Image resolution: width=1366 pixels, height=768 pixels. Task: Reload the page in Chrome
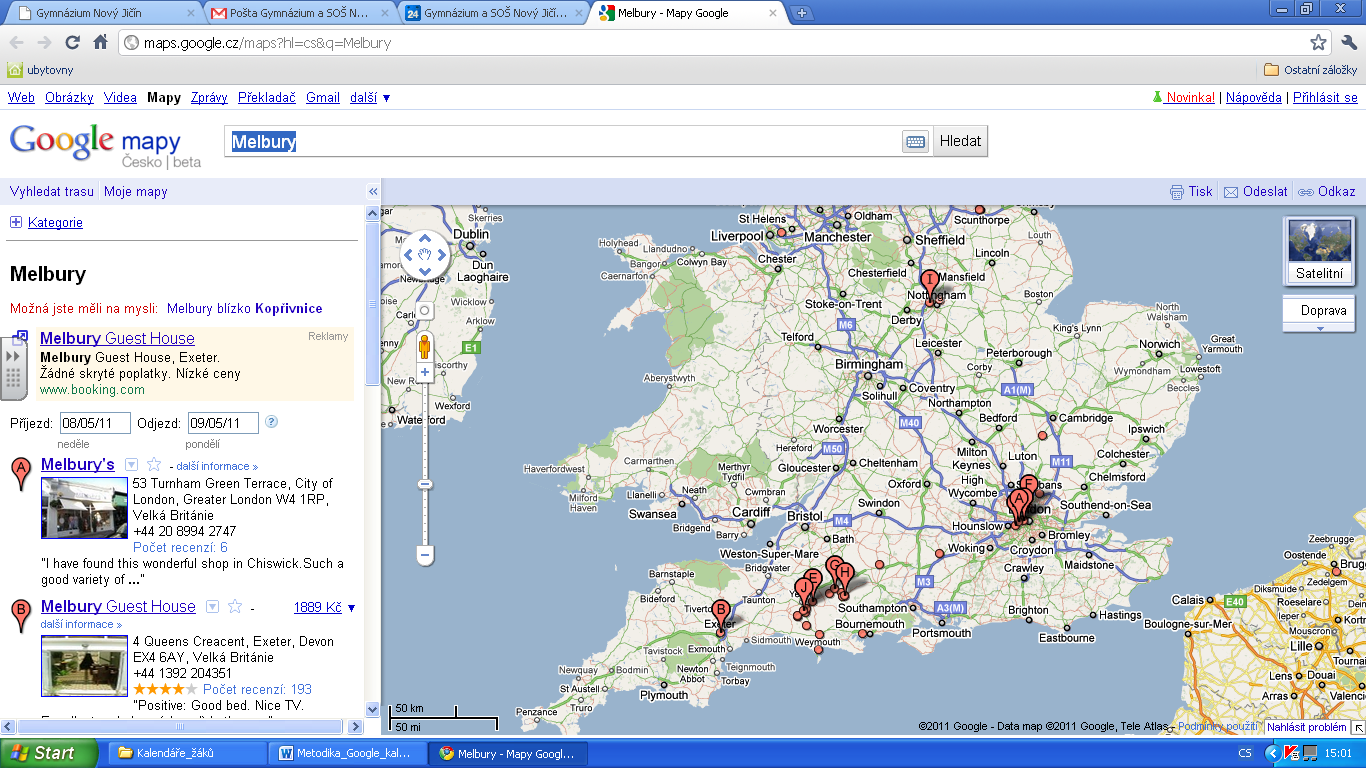point(72,43)
